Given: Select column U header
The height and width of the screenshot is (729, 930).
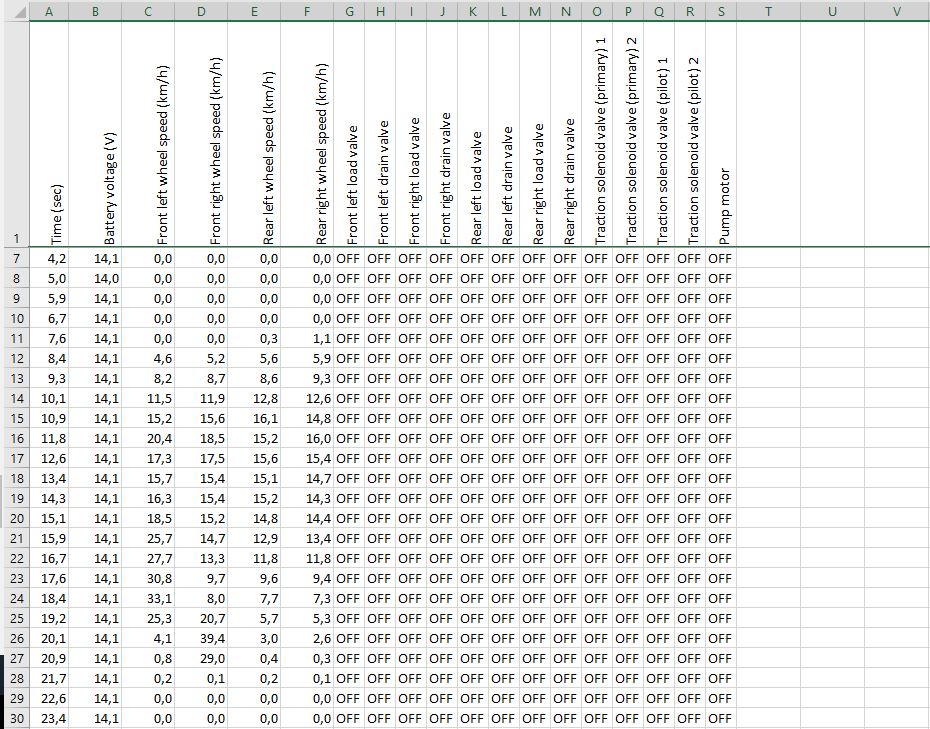Looking at the screenshot, I should [833, 11].
